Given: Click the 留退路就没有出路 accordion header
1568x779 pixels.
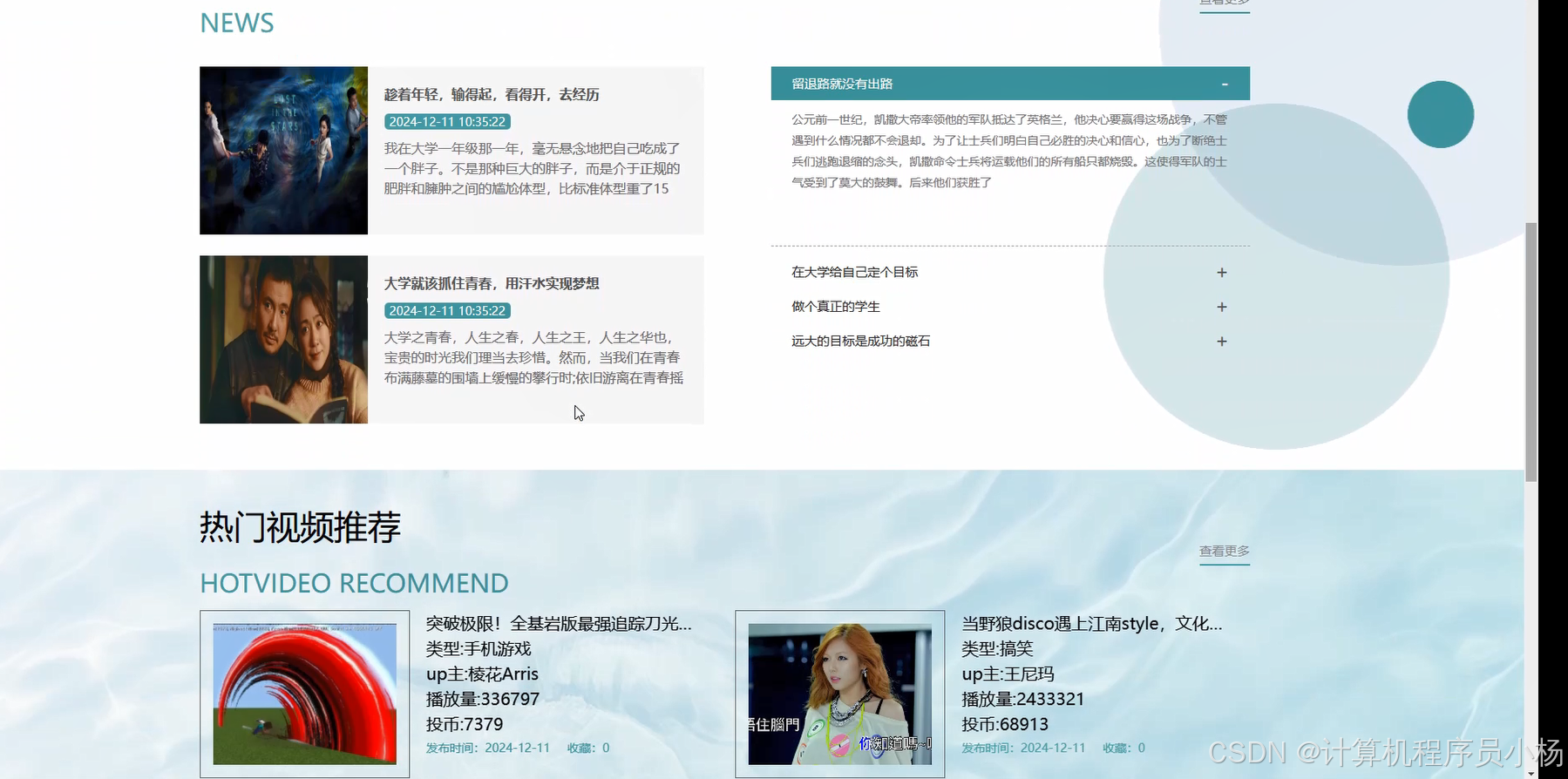Looking at the screenshot, I should (x=1010, y=84).
